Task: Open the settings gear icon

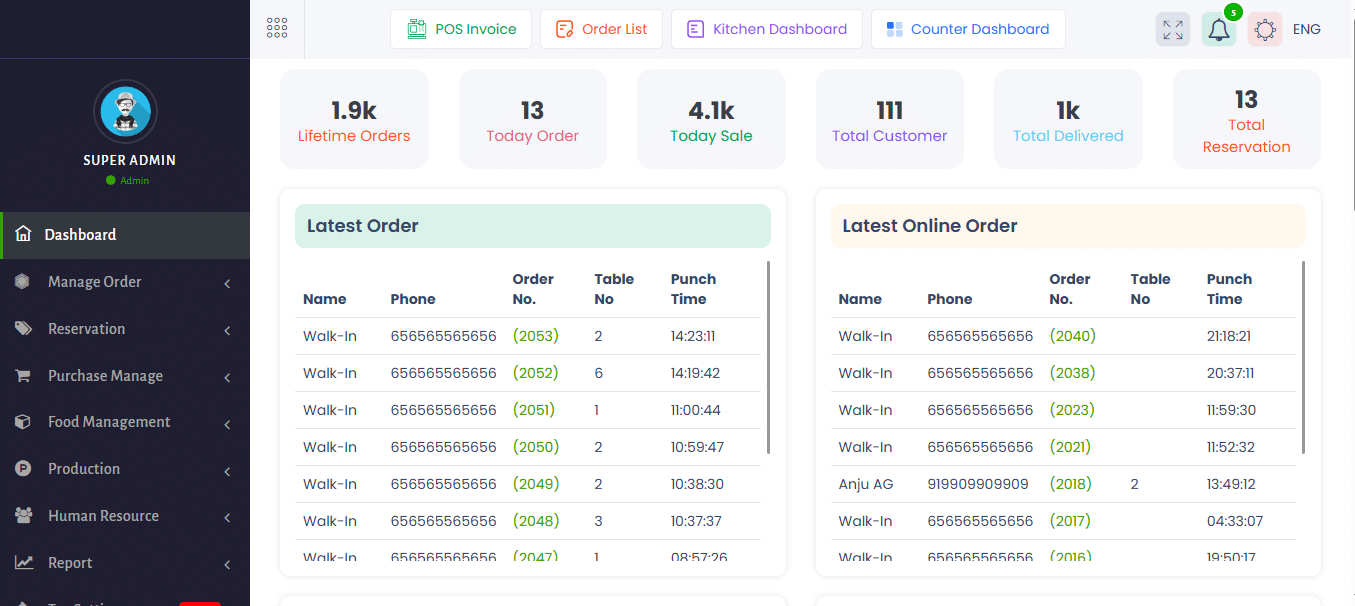Action: [x=1265, y=29]
